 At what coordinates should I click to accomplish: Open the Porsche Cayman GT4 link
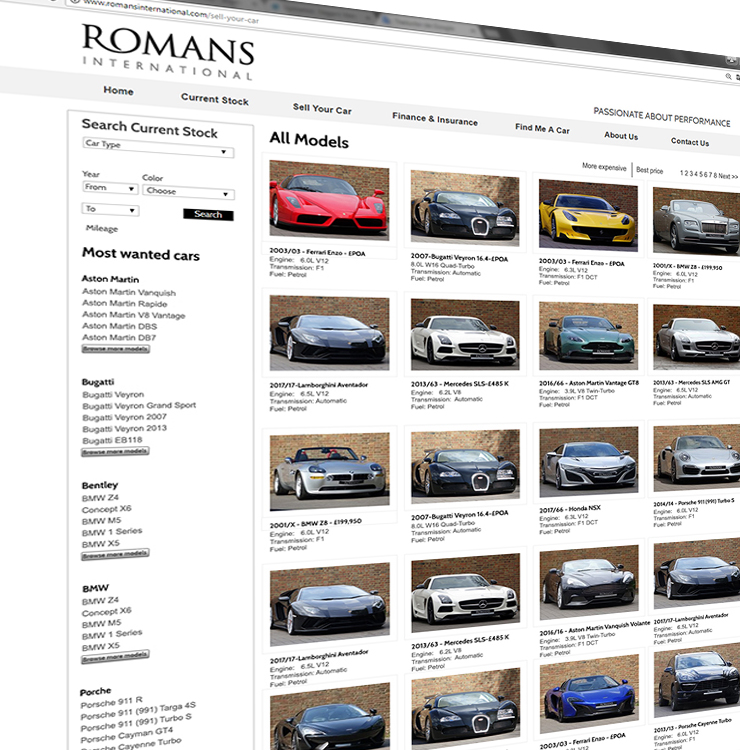click(127, 735)
